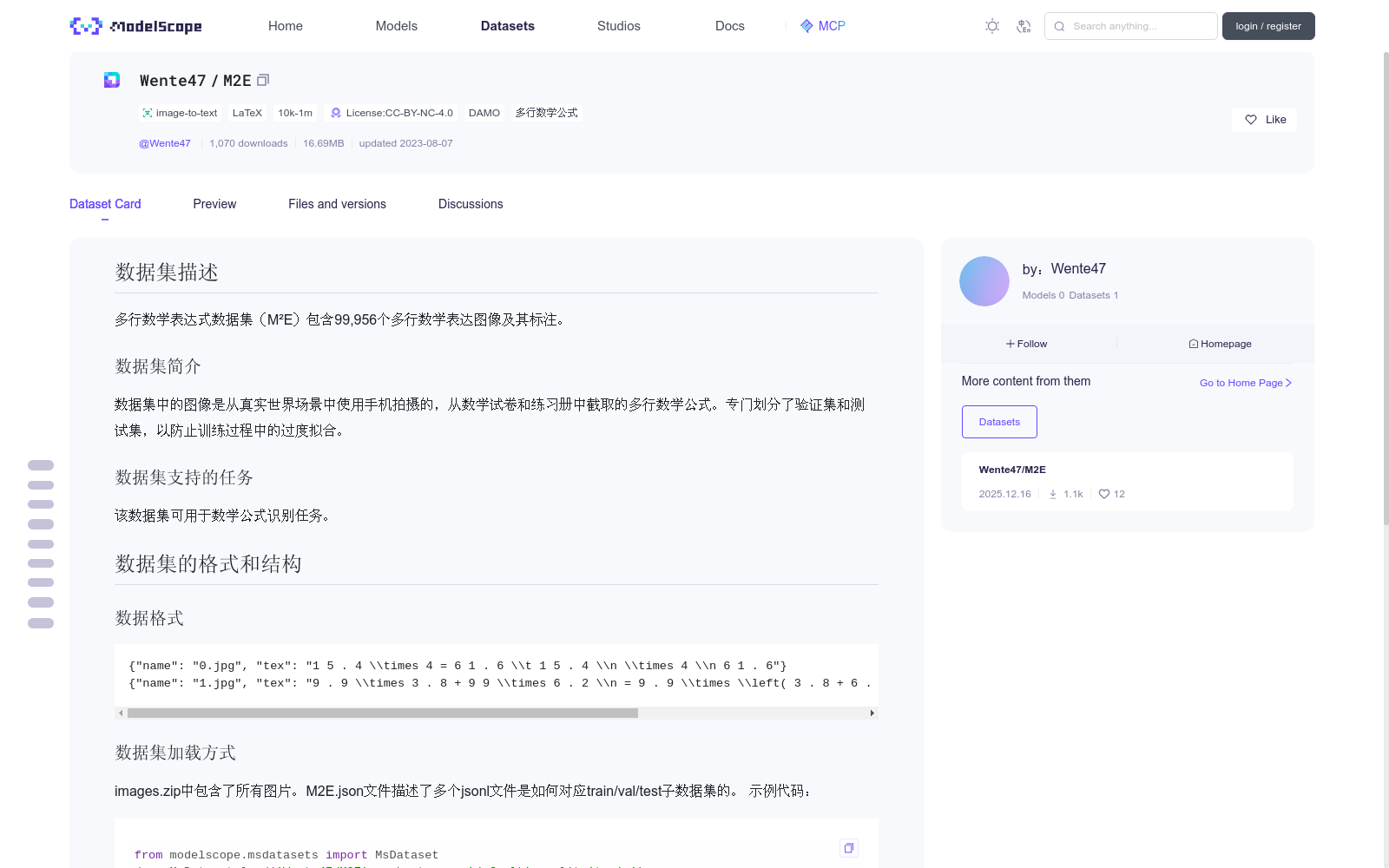Screen dimensions: 1389x868
Task: Click Models 0 Datasets 1 text
Action: (x=1070, y=295)
